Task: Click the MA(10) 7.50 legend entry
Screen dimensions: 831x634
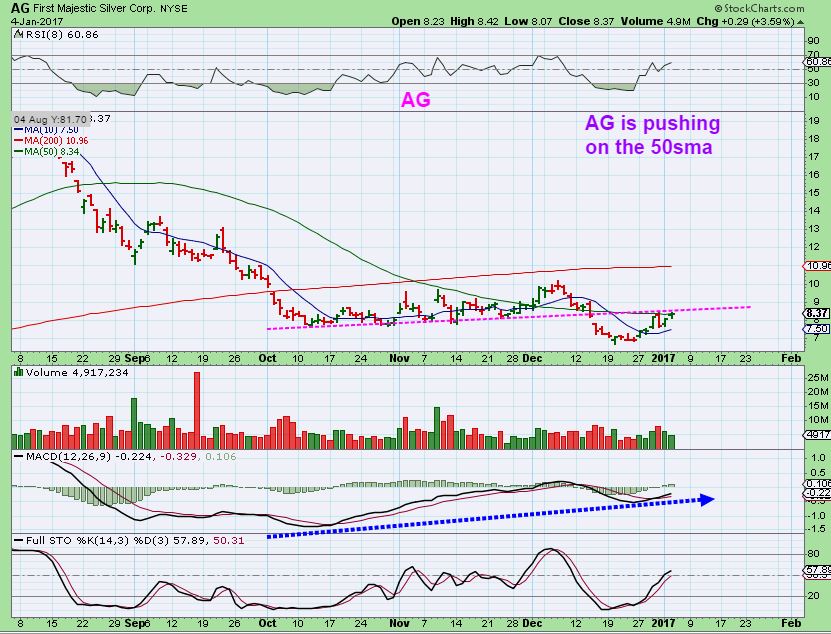Action: [x=46, y=130]
